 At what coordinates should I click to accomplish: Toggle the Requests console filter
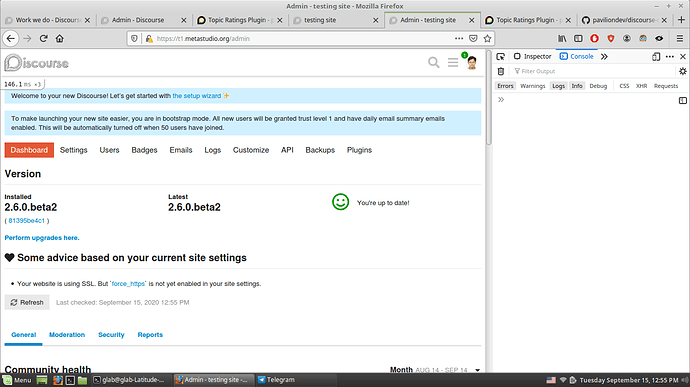pyautogui.click(x=666, y=86)
